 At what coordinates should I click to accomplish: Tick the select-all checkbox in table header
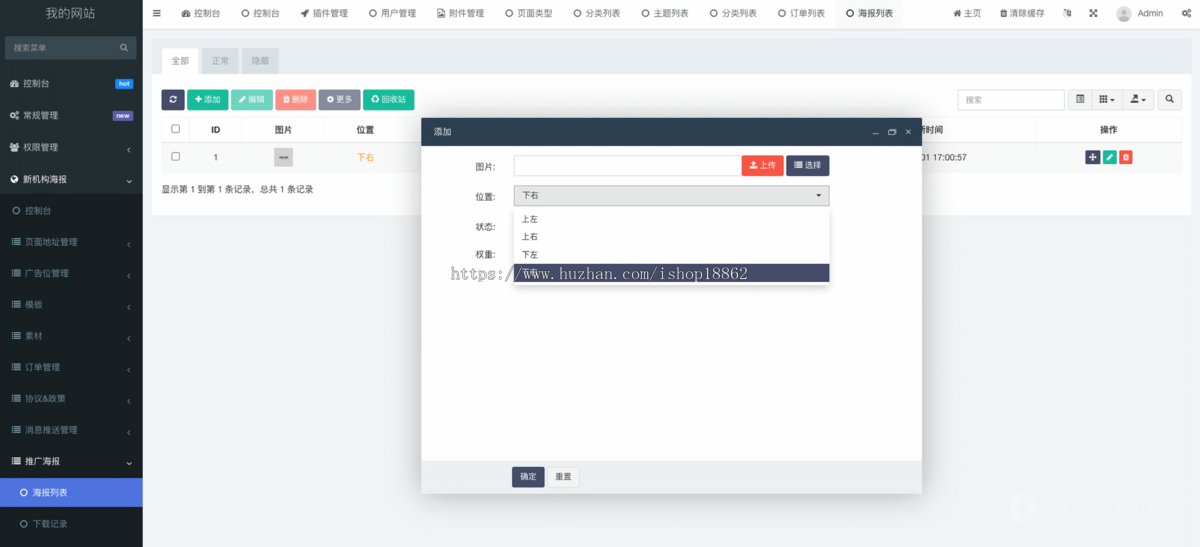click(176, 129)
